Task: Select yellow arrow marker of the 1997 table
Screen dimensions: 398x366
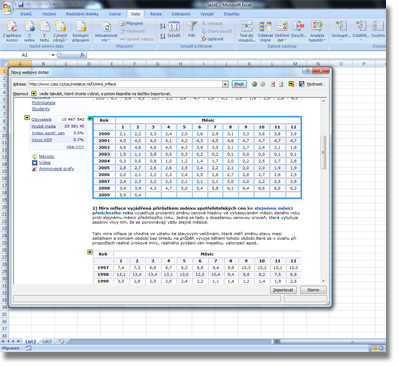Action: 90,252
